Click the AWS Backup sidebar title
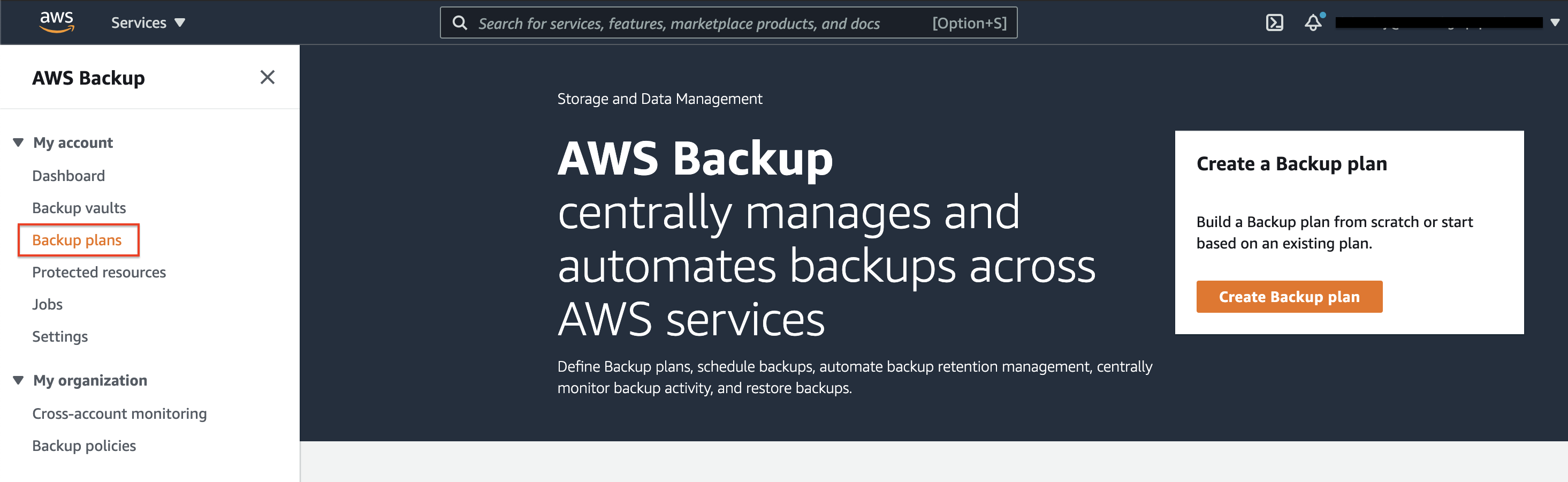Viewport: 1568px width, 482px height. [x=88, y=78]
